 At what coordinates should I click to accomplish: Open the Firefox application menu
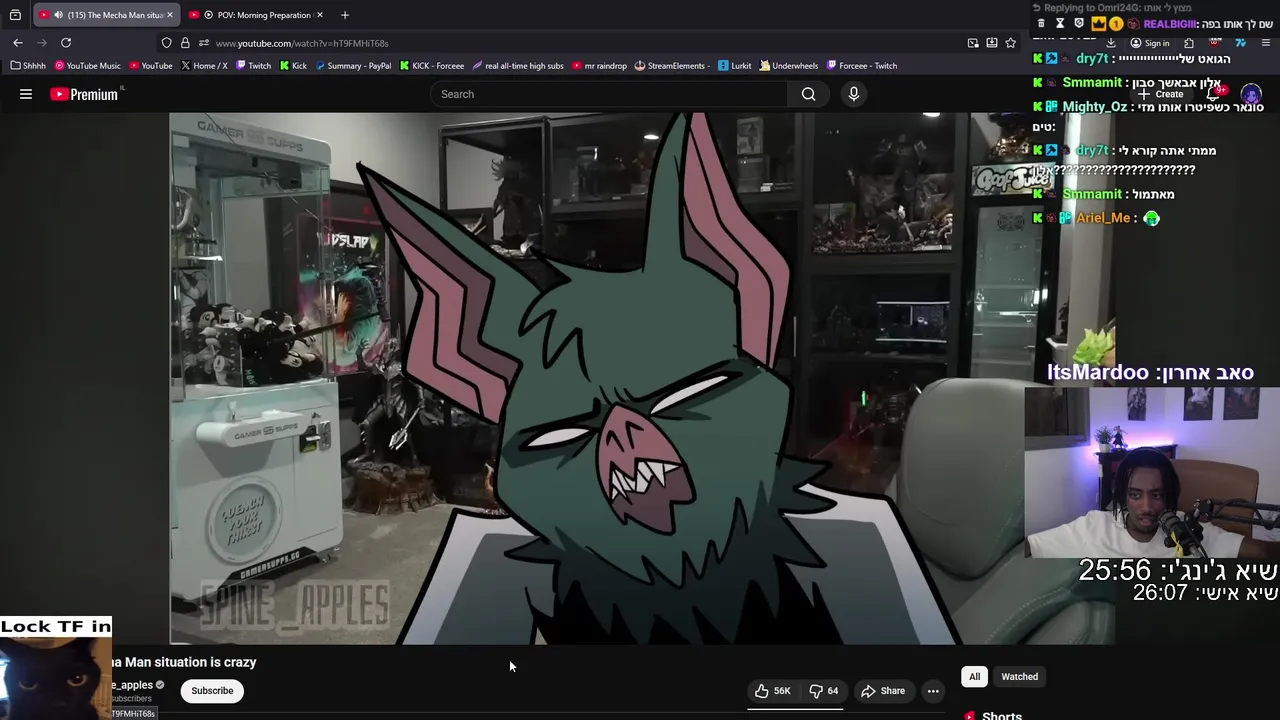pyautogui.click(x=1266, y=43)
